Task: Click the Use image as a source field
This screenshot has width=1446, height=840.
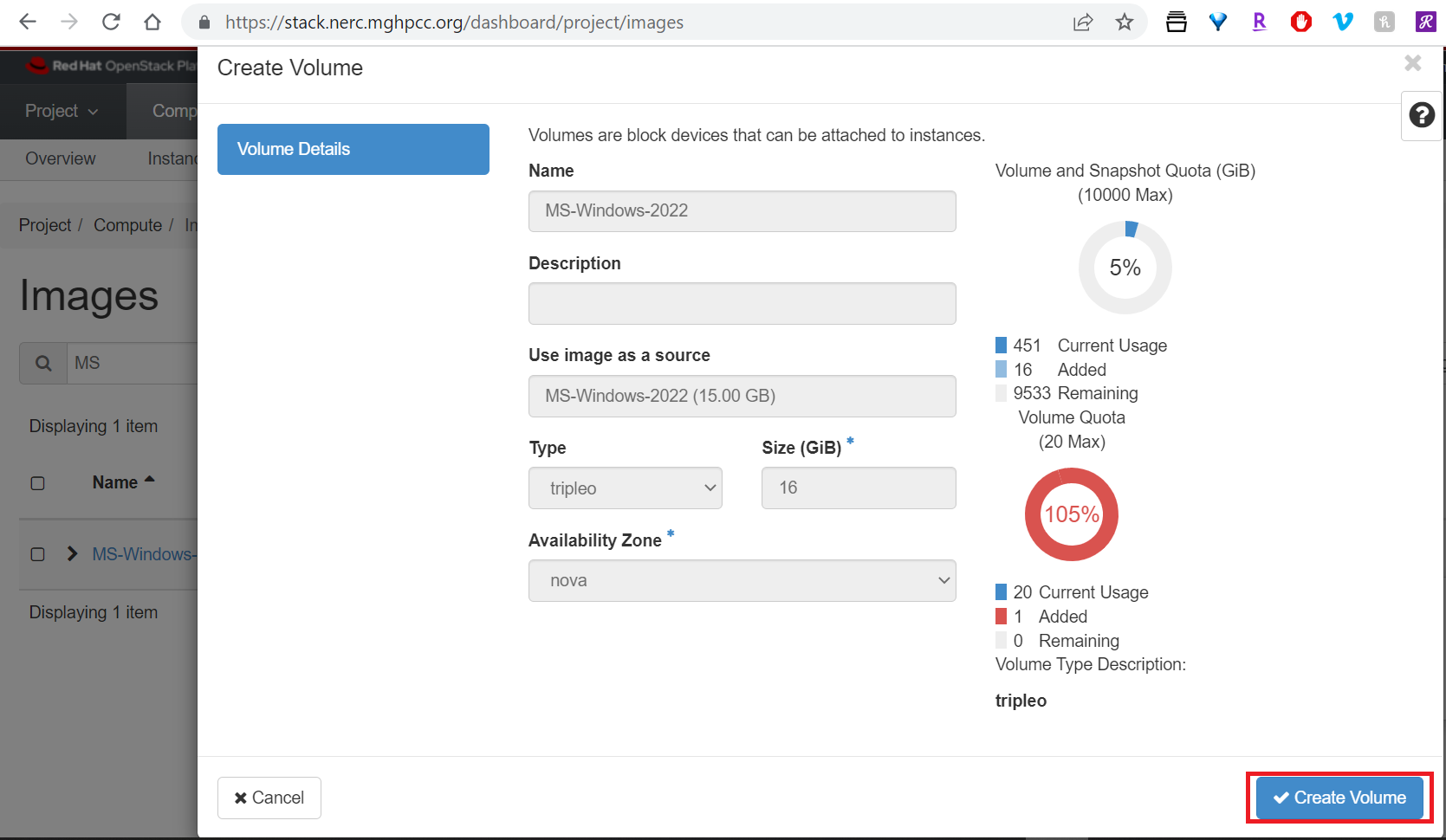Action: (742, 396)
